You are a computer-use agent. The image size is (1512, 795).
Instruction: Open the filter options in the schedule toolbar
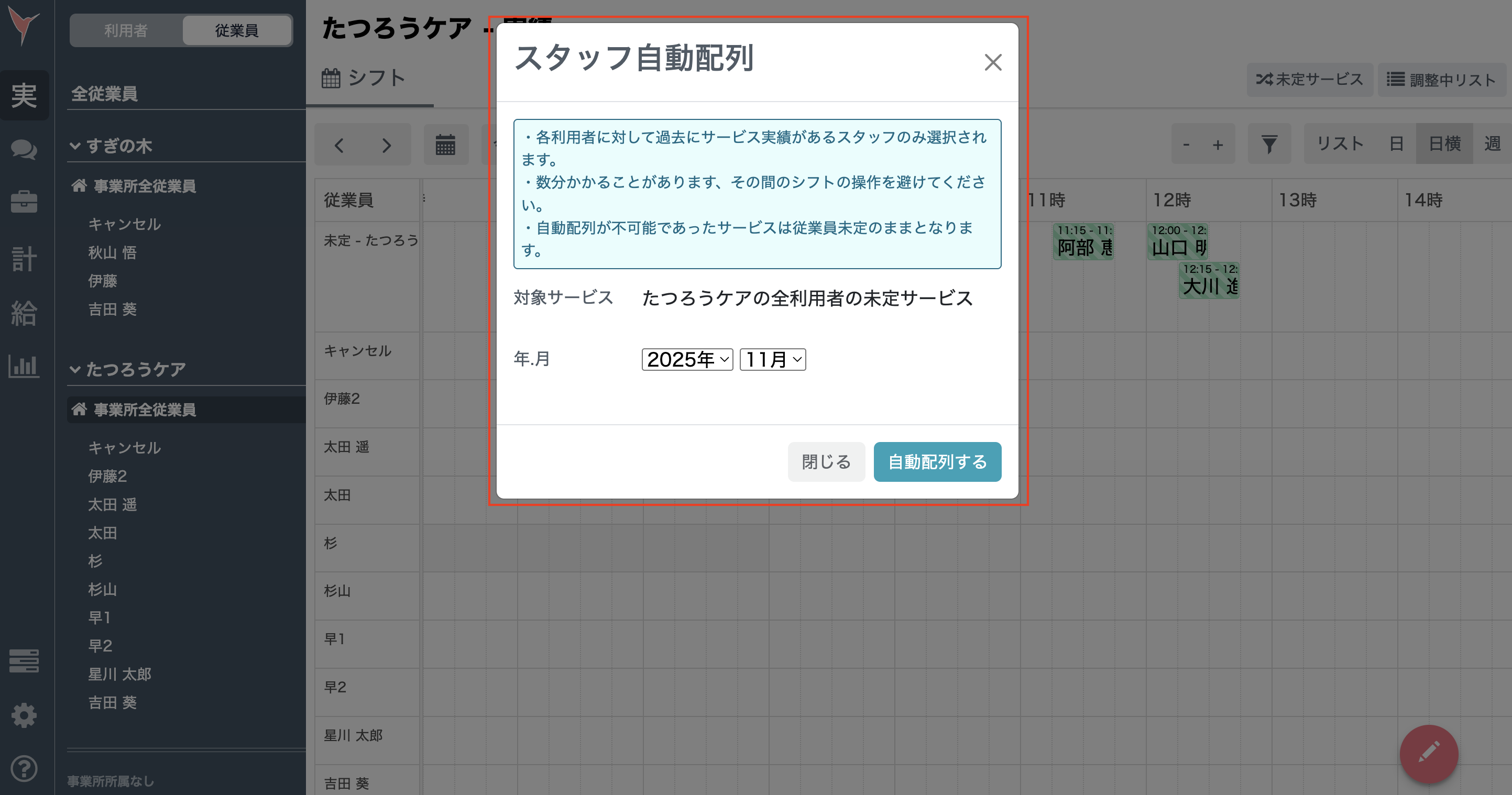pyautogui.click(x=1269, y=143)
